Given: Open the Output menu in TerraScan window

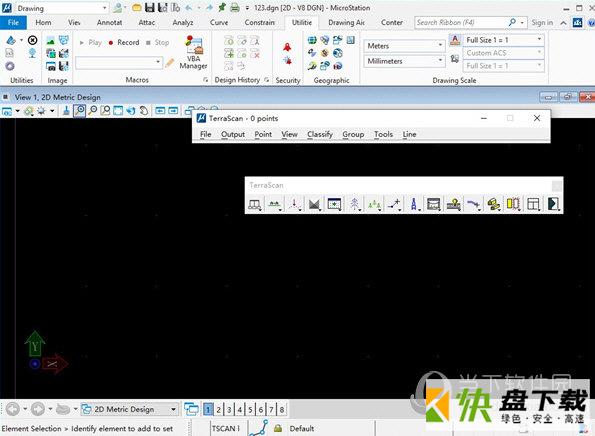Looking at the screenshot, I should (x=233, y=134).
